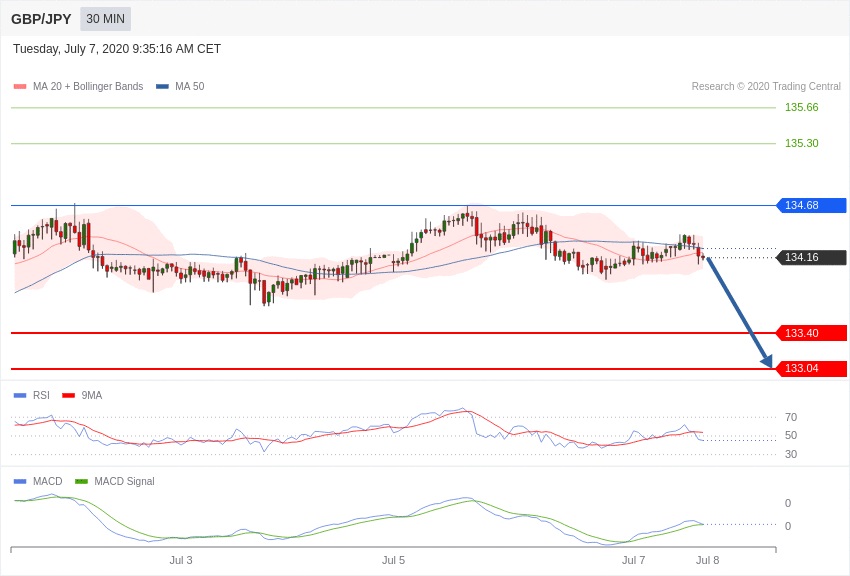Viewport: 850px width, 576px height.
Task: Click the green MACD Signal legend marker
Action: 81,481
